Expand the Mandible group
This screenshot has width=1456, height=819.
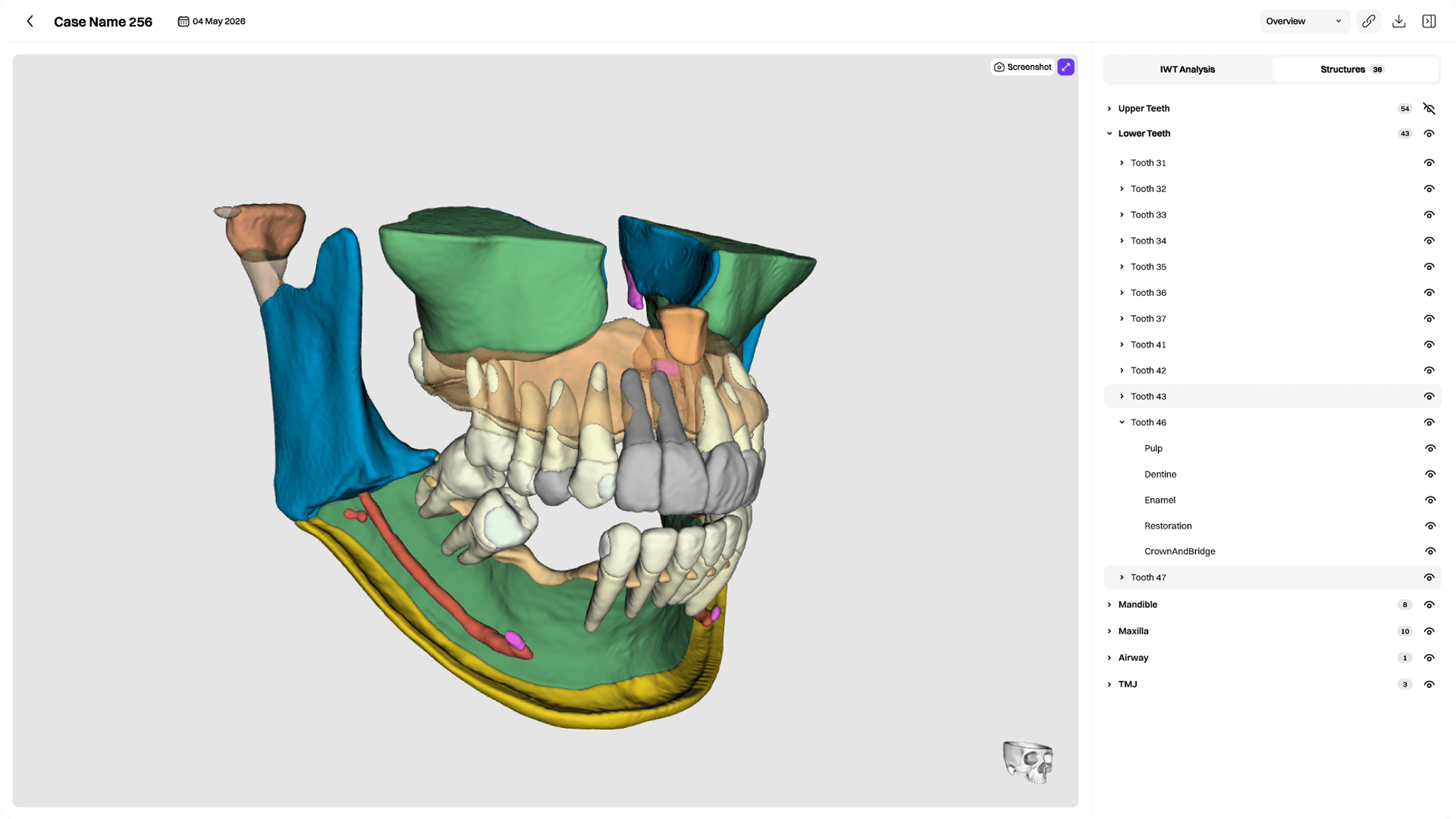click(x=1109, y=606)
